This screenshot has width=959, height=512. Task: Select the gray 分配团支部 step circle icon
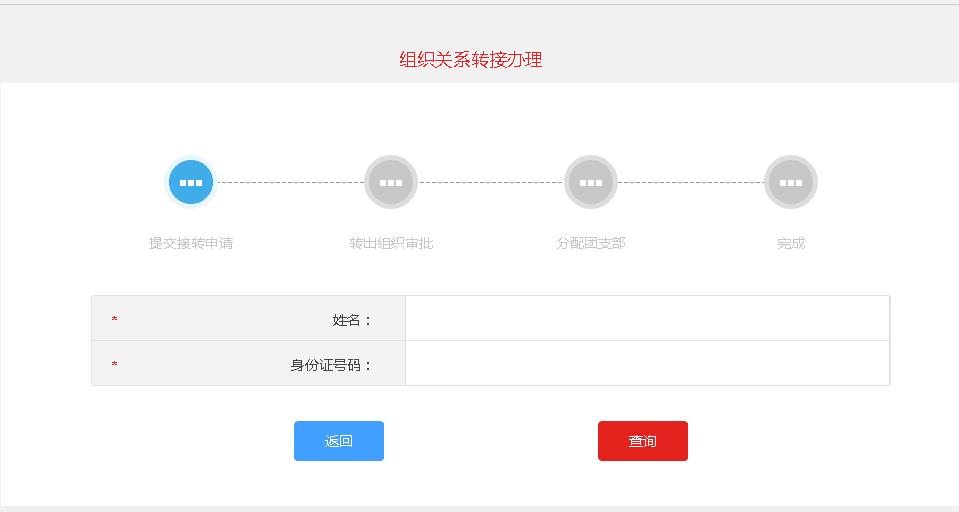pyautogui.click(x=591, y=183)
